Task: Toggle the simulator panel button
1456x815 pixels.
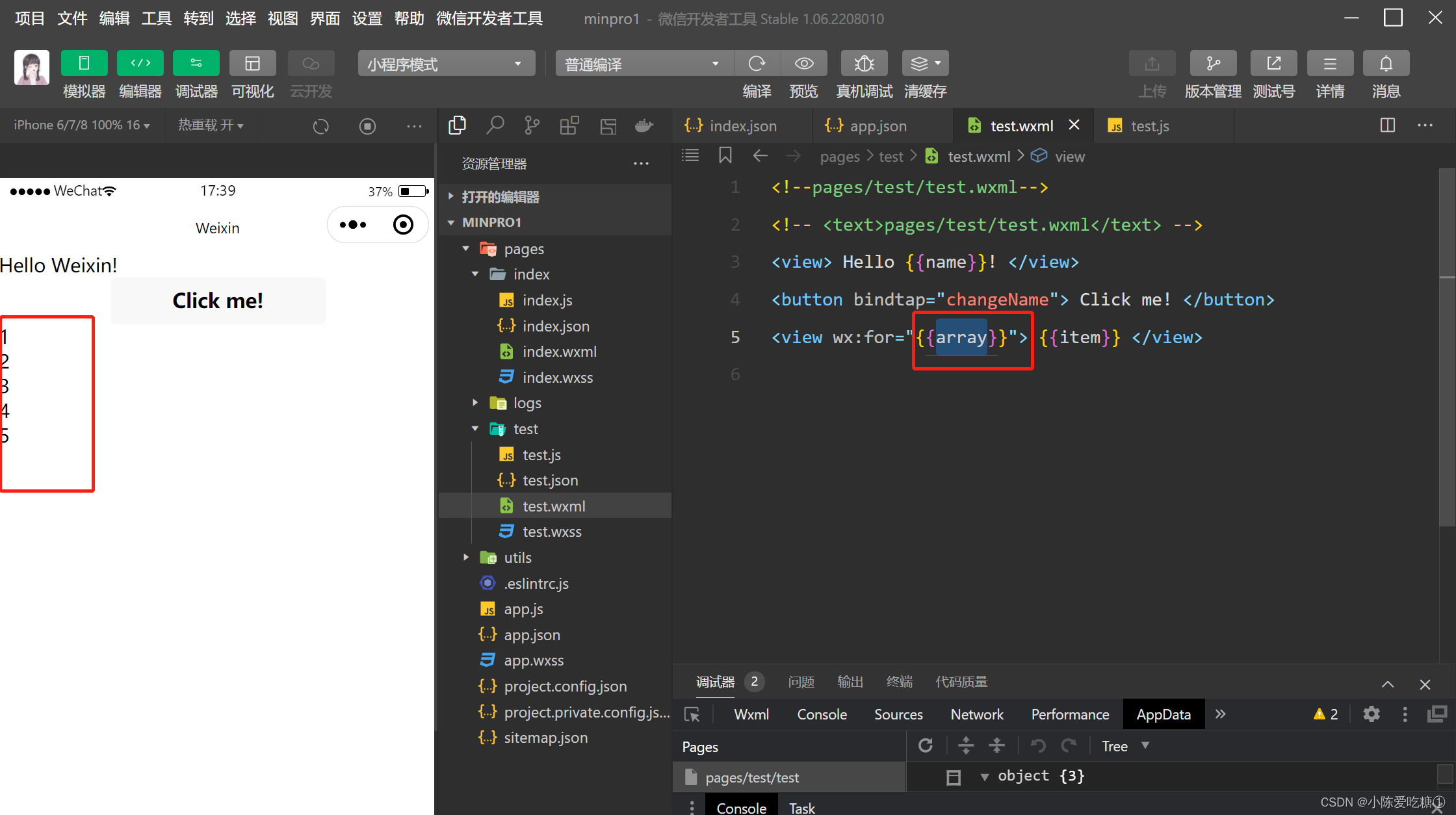Action: tap(84, 64)
